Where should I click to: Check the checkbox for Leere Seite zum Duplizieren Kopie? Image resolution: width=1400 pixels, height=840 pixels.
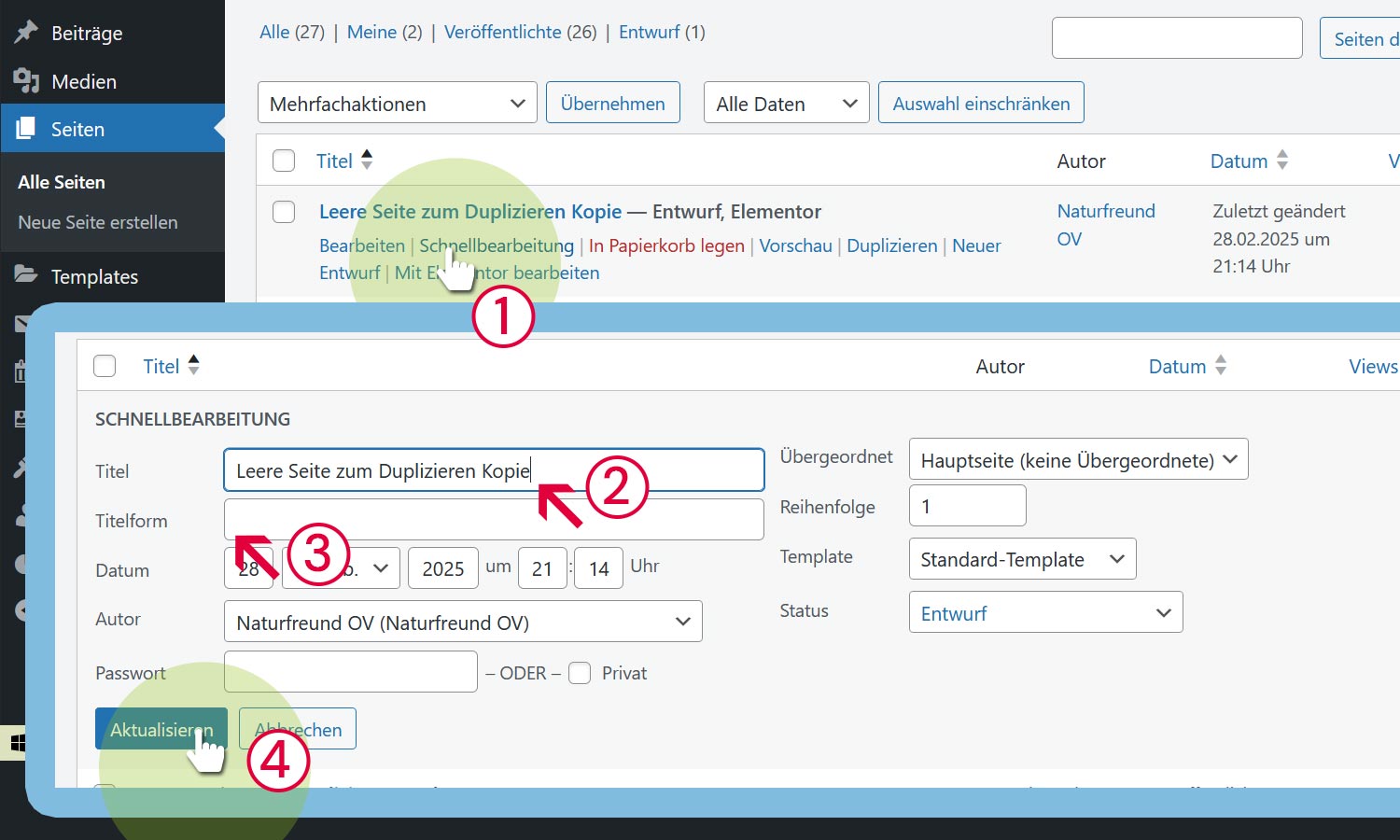coord(284,211)
